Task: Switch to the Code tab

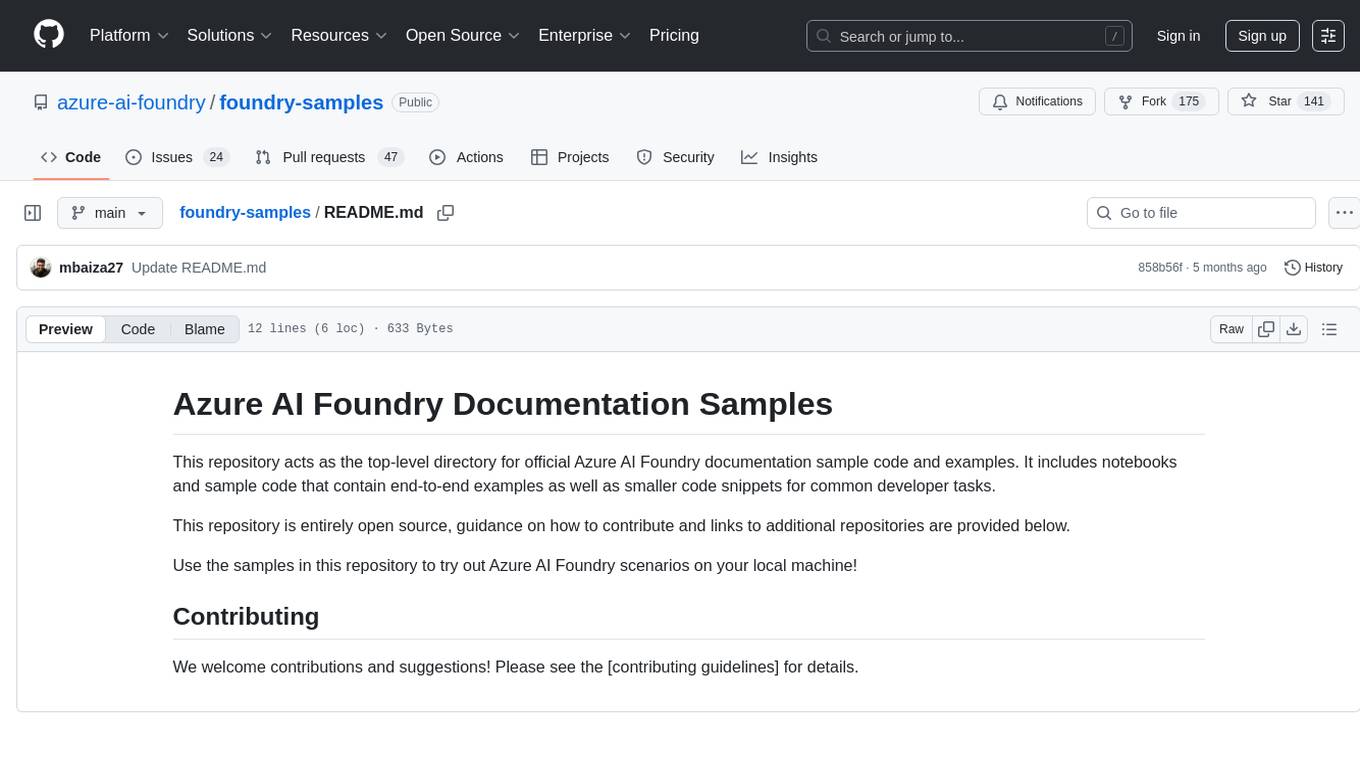Action: 71,157
